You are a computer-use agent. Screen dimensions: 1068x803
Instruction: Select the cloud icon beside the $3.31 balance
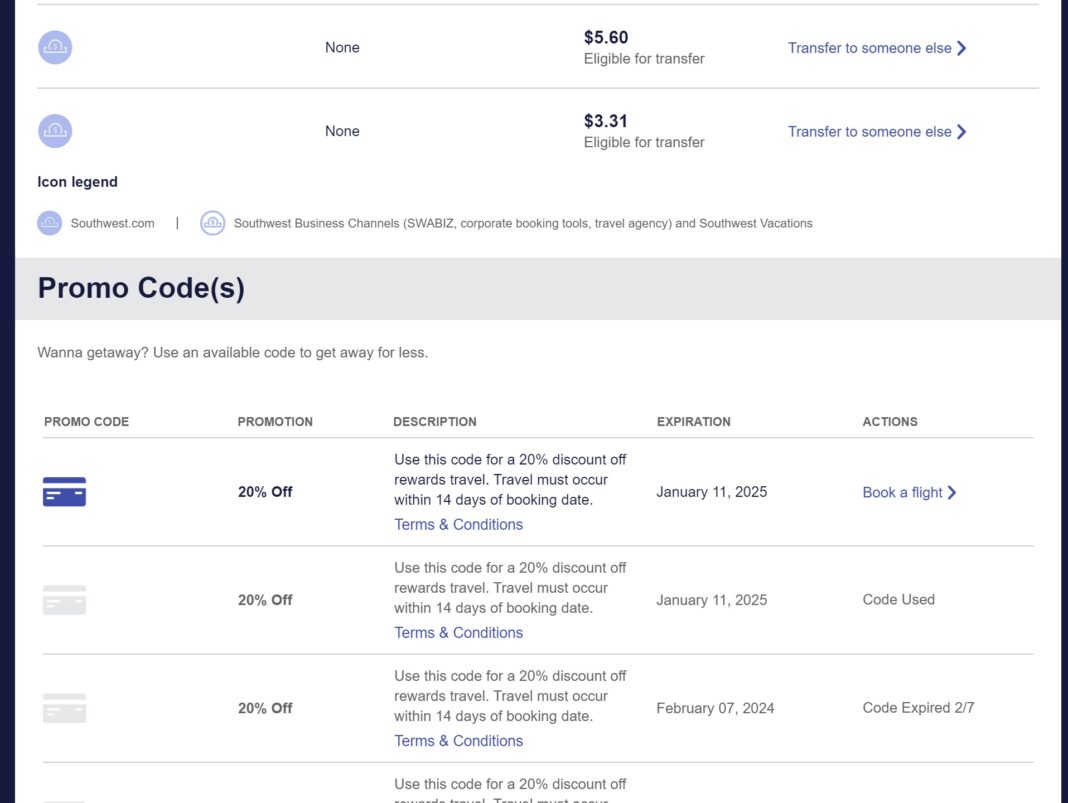point(54,130)
